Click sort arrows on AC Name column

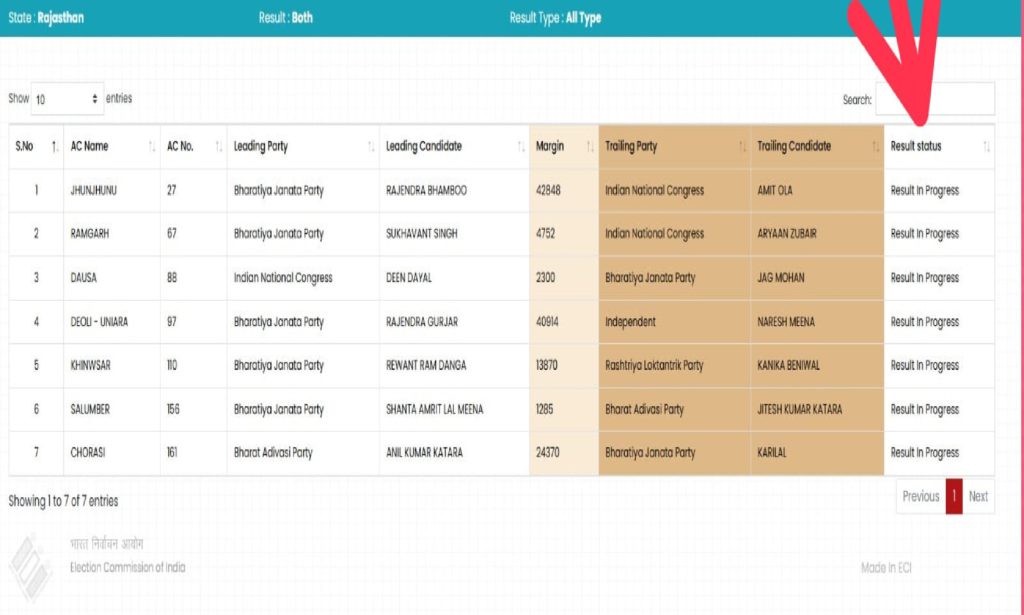tap(152, 147)
